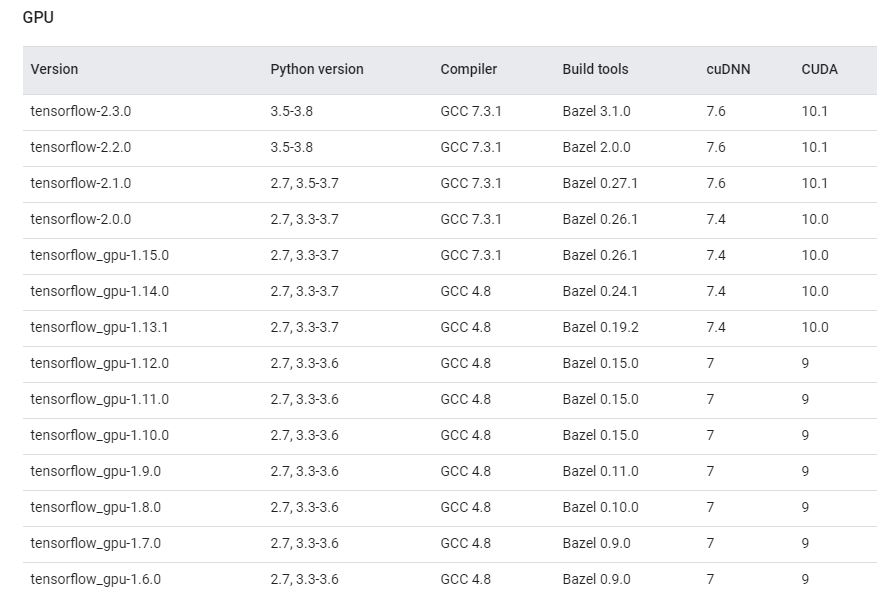Select the tensorflow_gpu-1.11.0 cell
This screenshot has height=592, width=880.
pyautogui.click(x=100, y=399)
